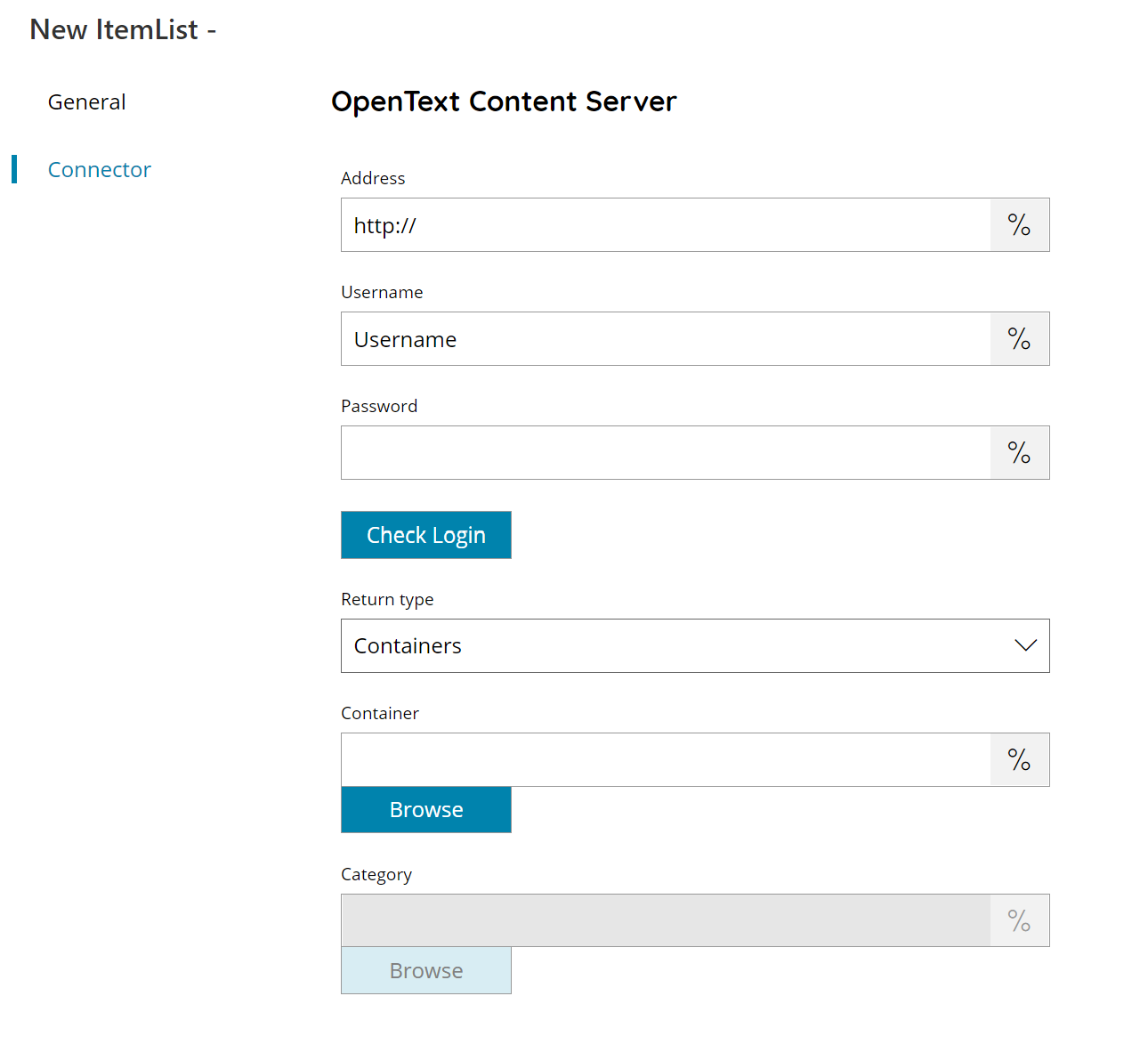1148x1061 pixels.
Task: Open the Return type dropdown
Action: (x=695, y=646)
